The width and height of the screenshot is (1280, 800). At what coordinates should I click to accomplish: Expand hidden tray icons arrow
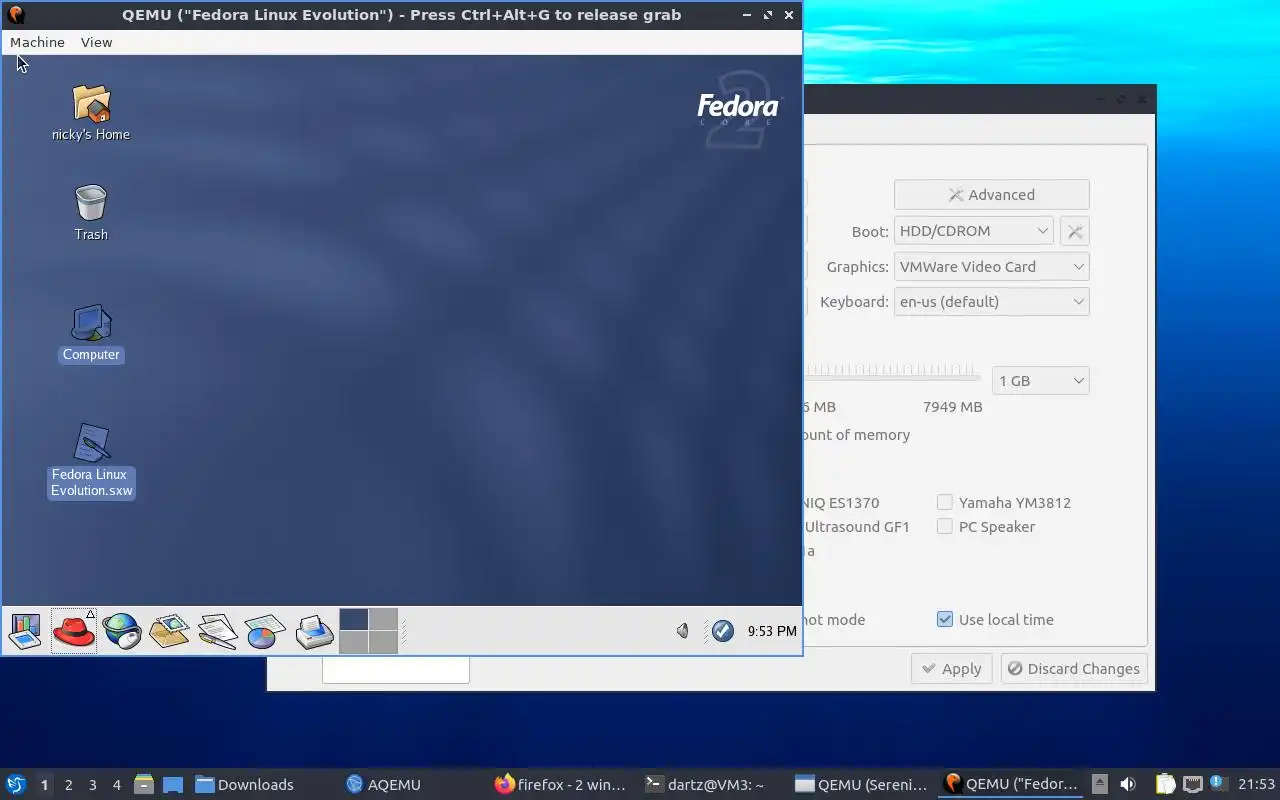[1099, 785]
